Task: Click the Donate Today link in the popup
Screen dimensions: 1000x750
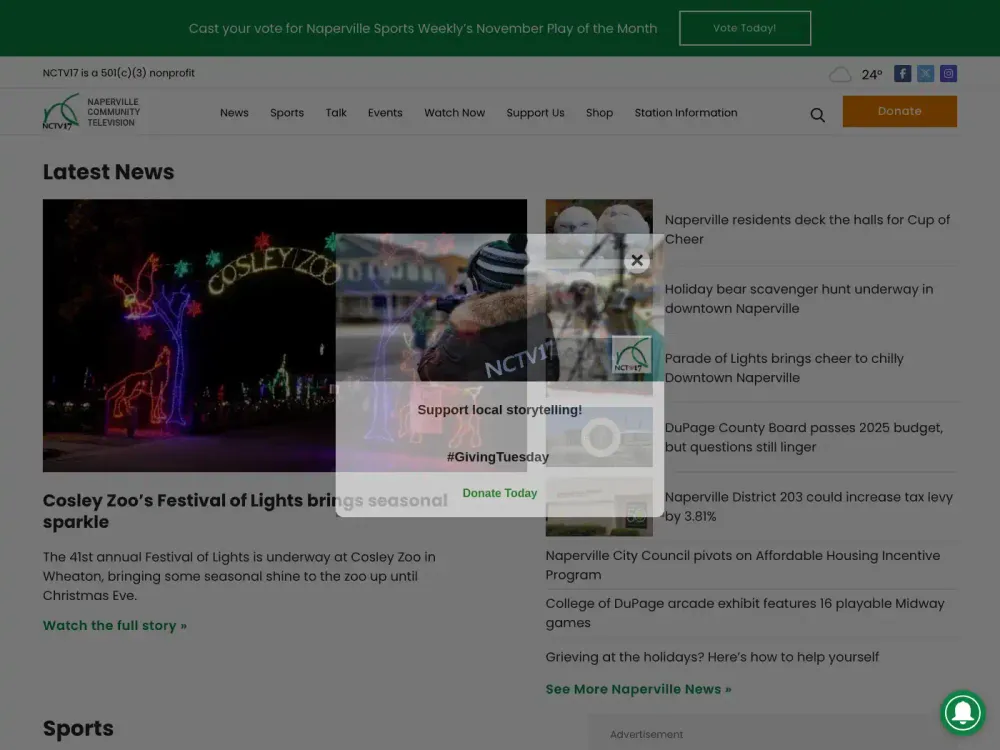Action: [x=500, y=492]
